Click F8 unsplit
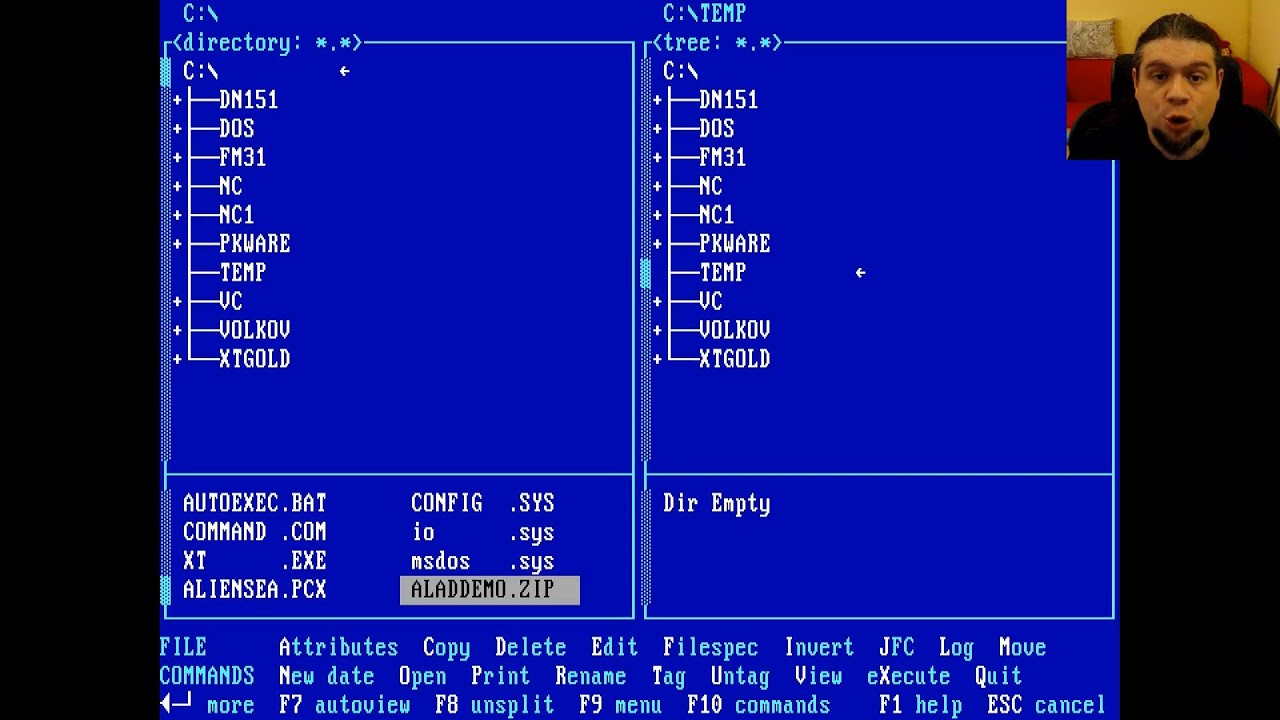Screen dimensions: 1280x720 click(494, 706)
